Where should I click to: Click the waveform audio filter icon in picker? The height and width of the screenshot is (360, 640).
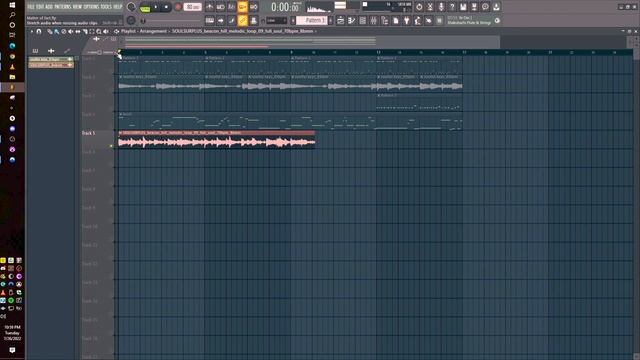[51, 51]
